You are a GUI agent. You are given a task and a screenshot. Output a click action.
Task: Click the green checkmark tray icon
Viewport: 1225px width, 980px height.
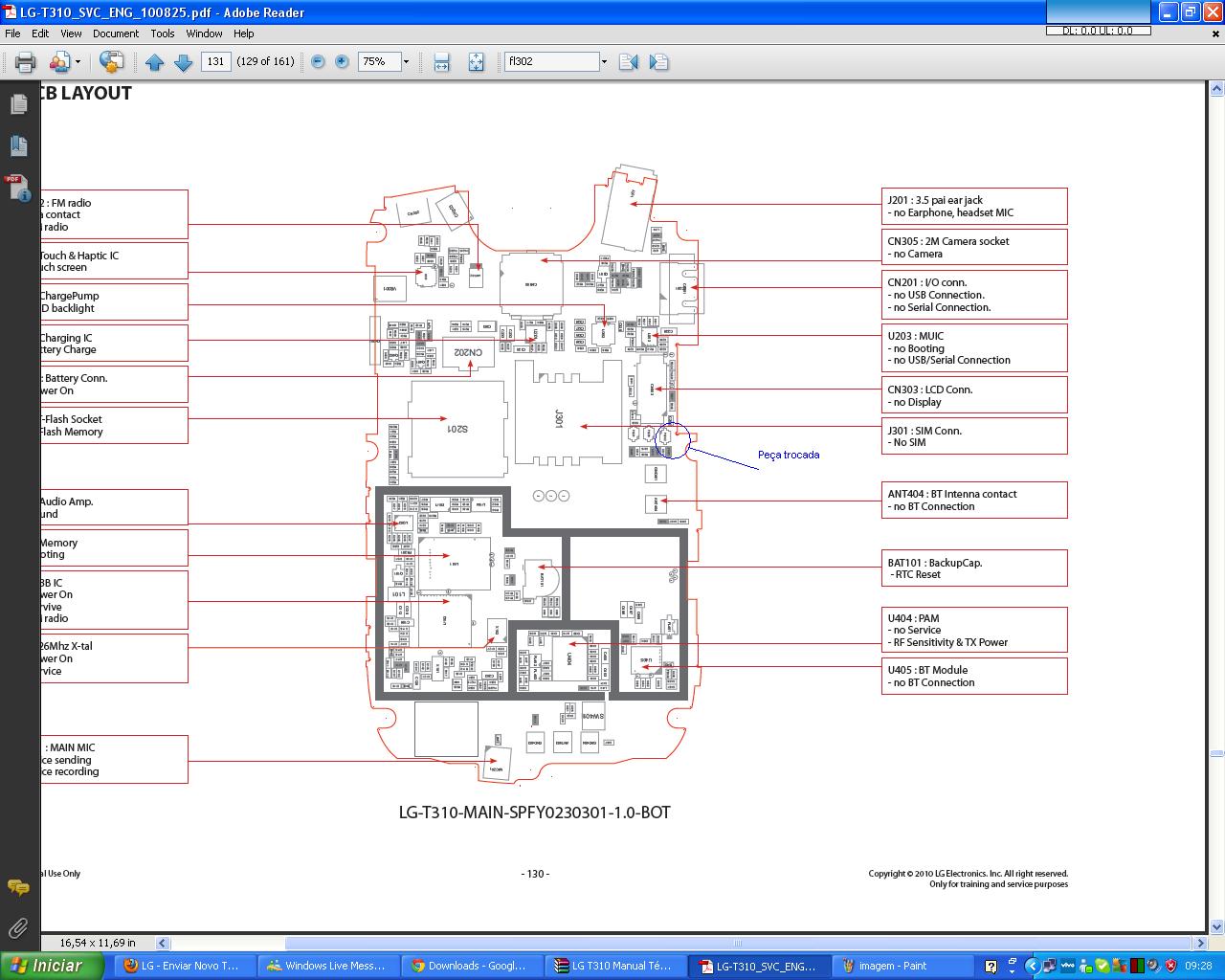pos(1102,966)
